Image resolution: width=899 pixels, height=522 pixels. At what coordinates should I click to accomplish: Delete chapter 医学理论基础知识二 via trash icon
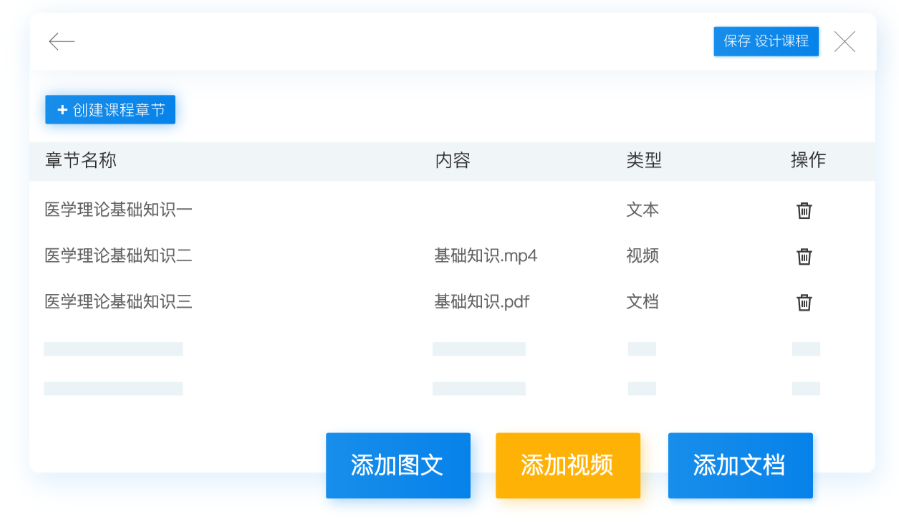pos(804,256)
